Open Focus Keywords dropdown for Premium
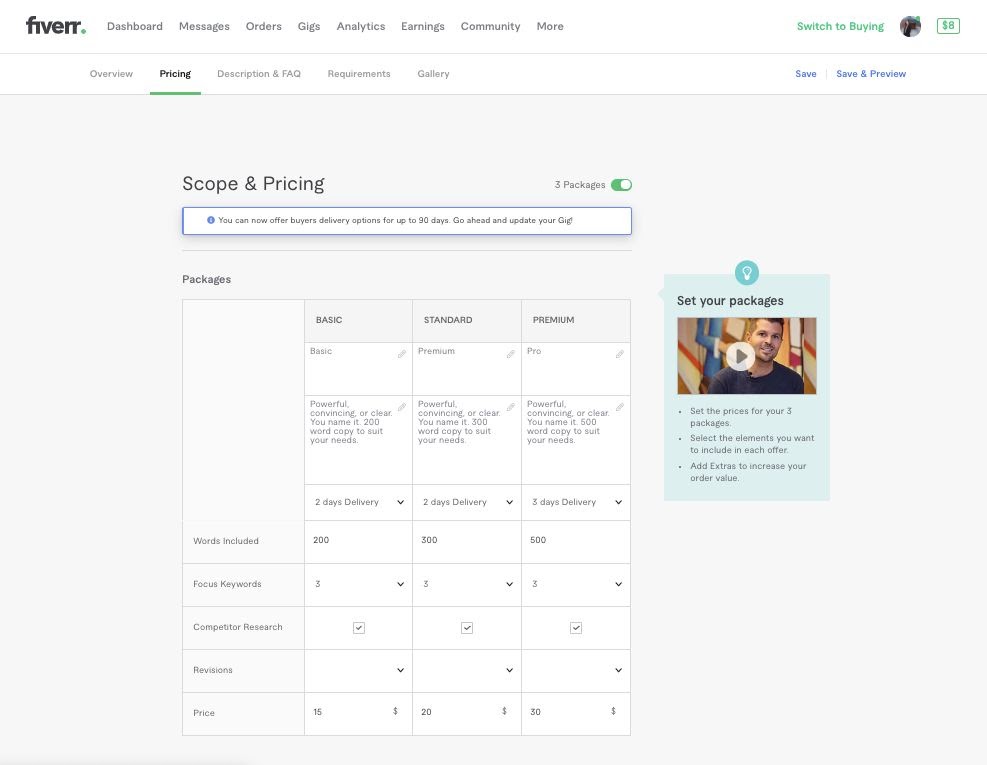Viewport: 987px width, 765px height. [576, 584]
